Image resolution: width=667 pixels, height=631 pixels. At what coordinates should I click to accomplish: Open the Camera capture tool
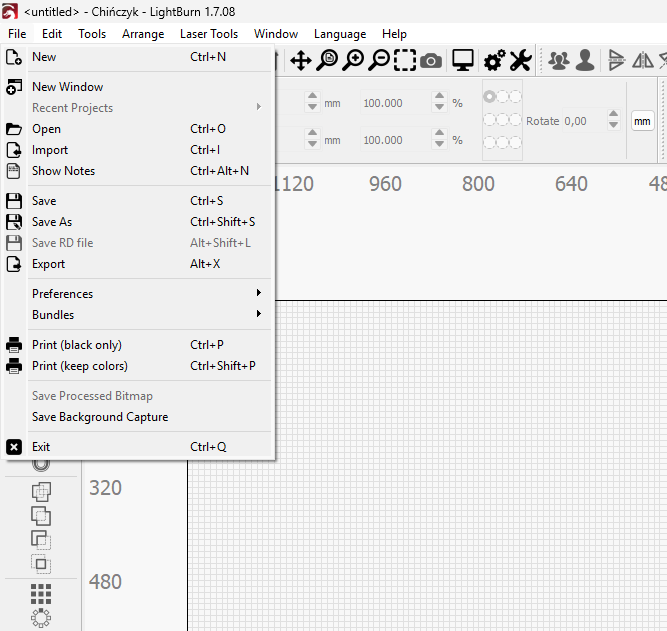click(x=431, y=61)
